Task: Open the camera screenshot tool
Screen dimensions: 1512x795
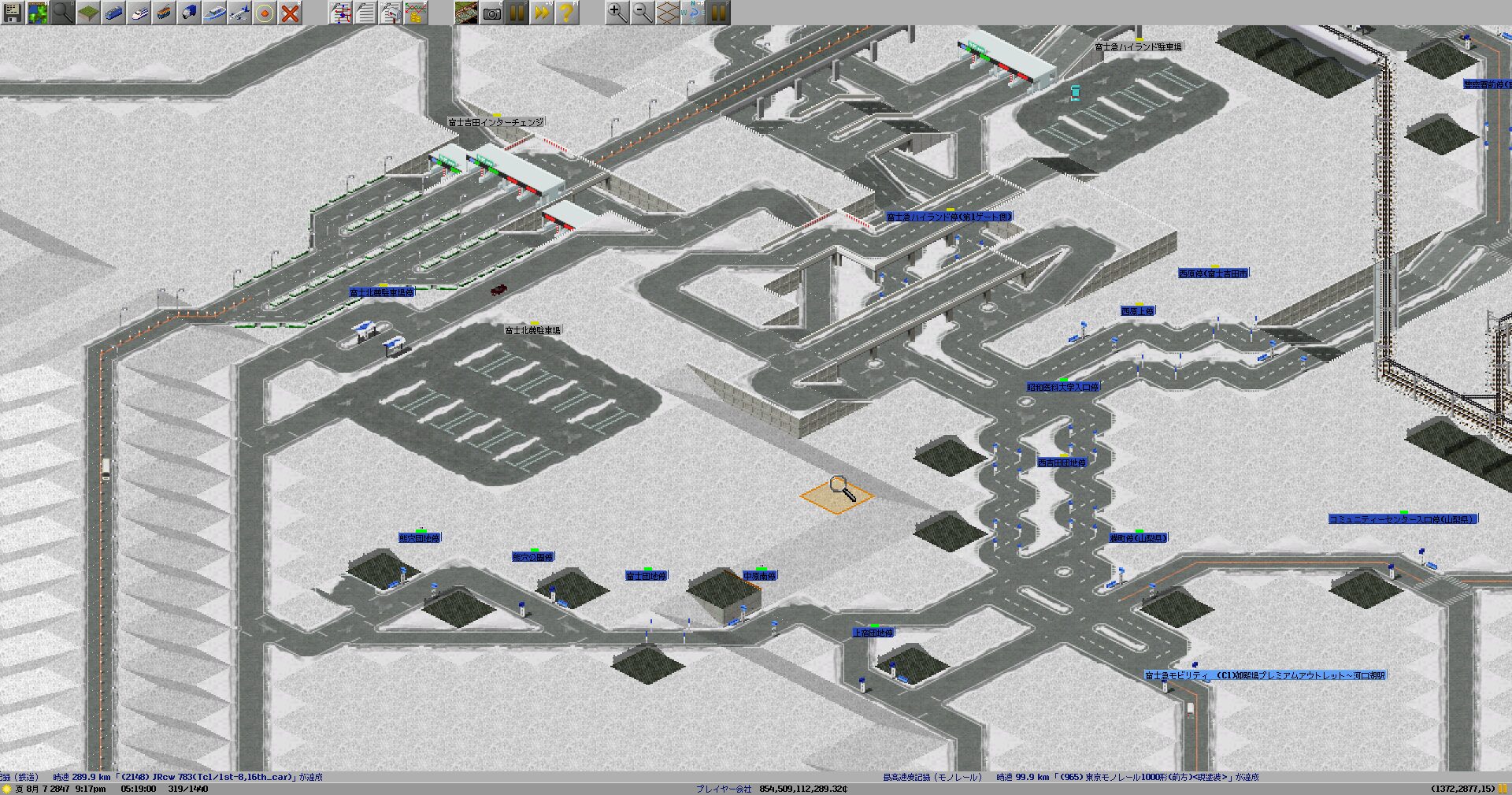Action: click(492, 12)
